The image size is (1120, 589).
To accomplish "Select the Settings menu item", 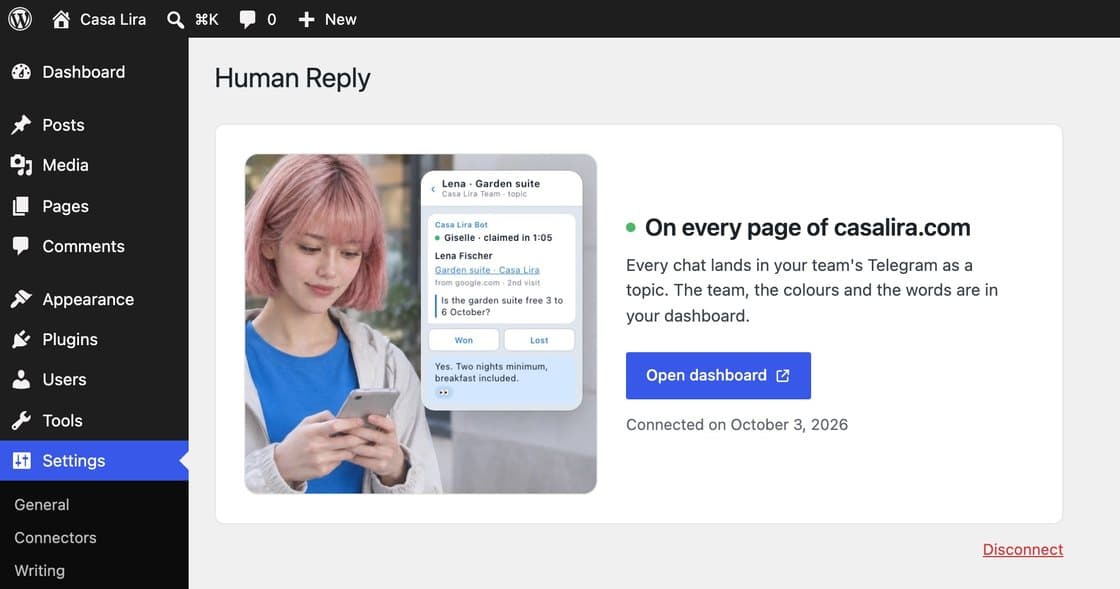I will [94, 460].
